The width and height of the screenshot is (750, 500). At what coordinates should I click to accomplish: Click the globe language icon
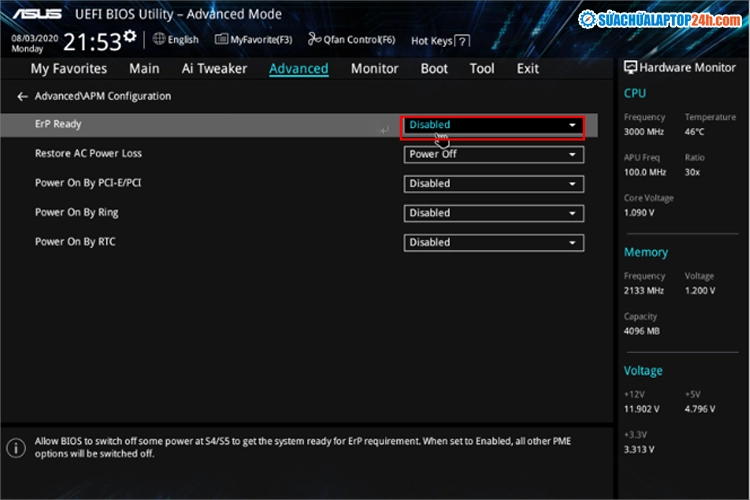159,39
